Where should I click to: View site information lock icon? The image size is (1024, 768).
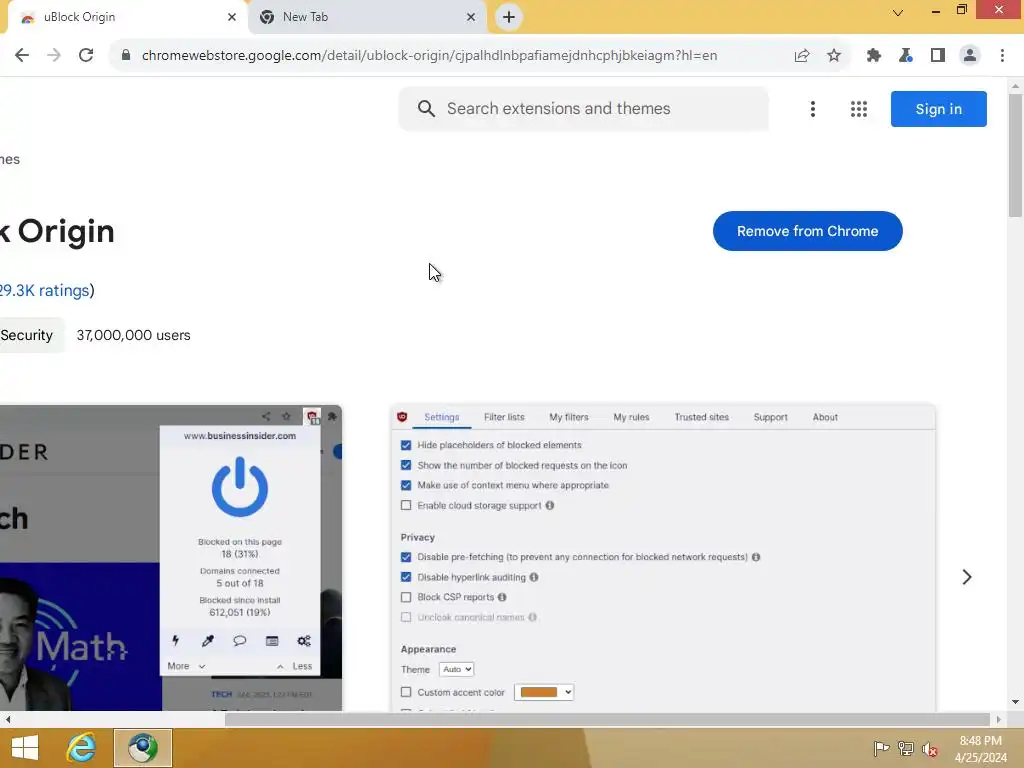126,56
